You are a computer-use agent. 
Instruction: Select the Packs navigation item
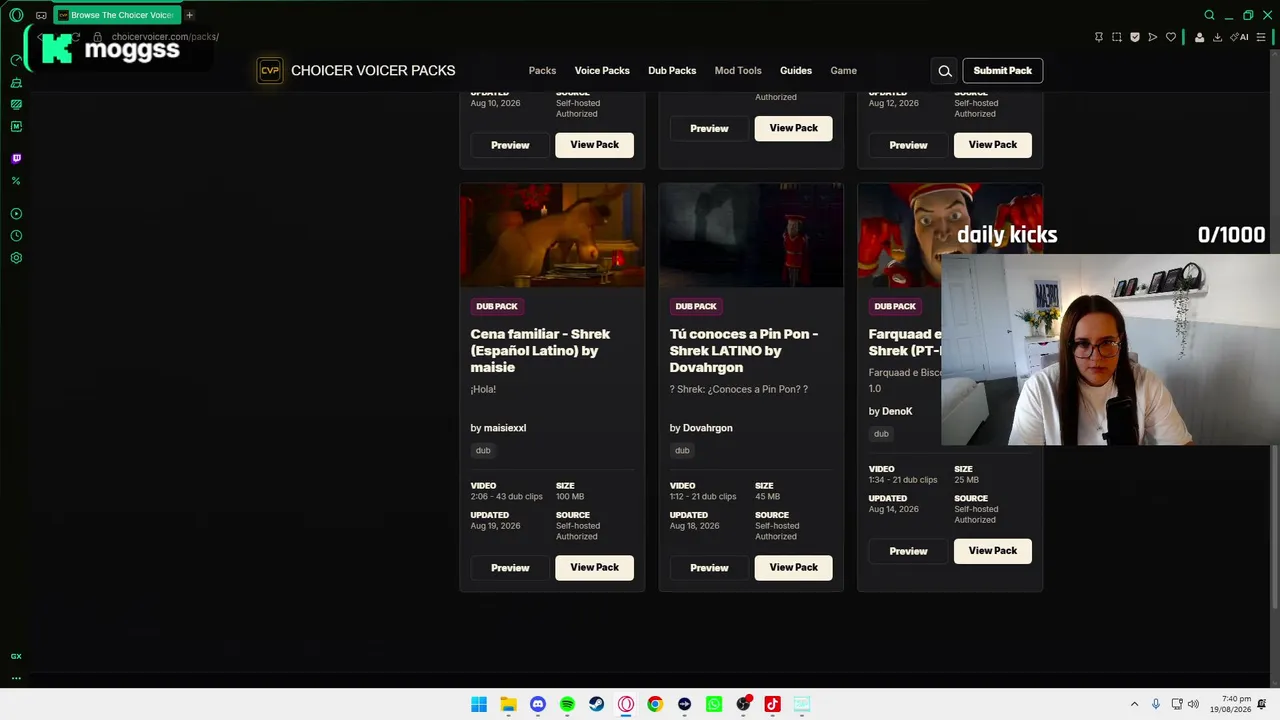pos(542,71)
